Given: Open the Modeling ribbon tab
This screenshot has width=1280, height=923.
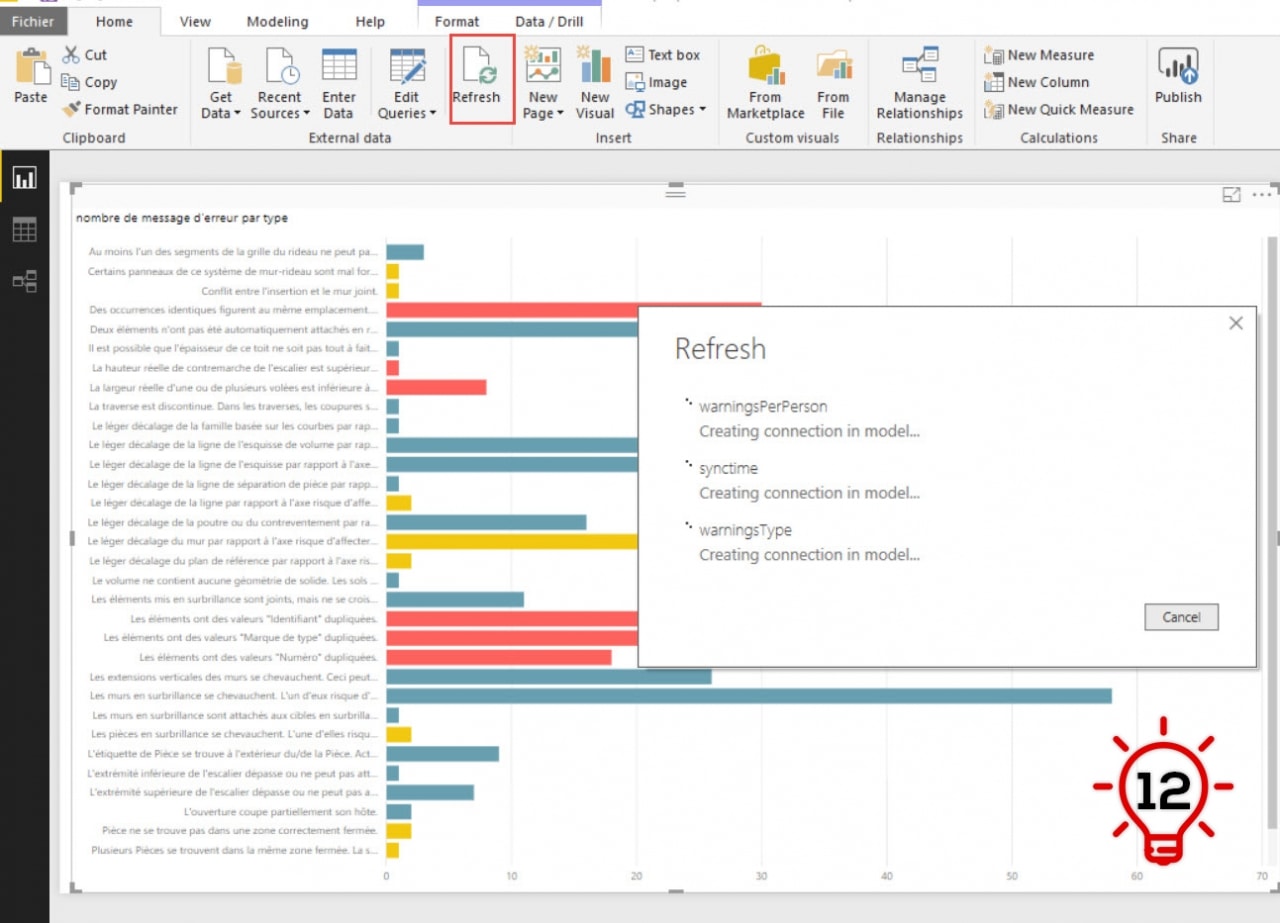Looking at the screenshot, I should click(x=277, y=21).
